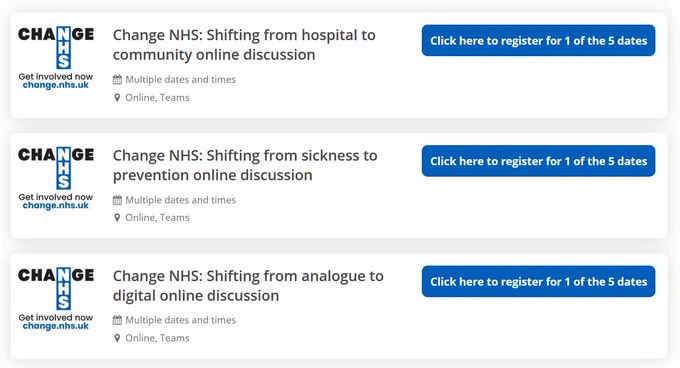Image resolution: width=680 pixels, height=368 pixels.
Task: Click the calendar icon for hospital to community event
Action: coord(117,79)
